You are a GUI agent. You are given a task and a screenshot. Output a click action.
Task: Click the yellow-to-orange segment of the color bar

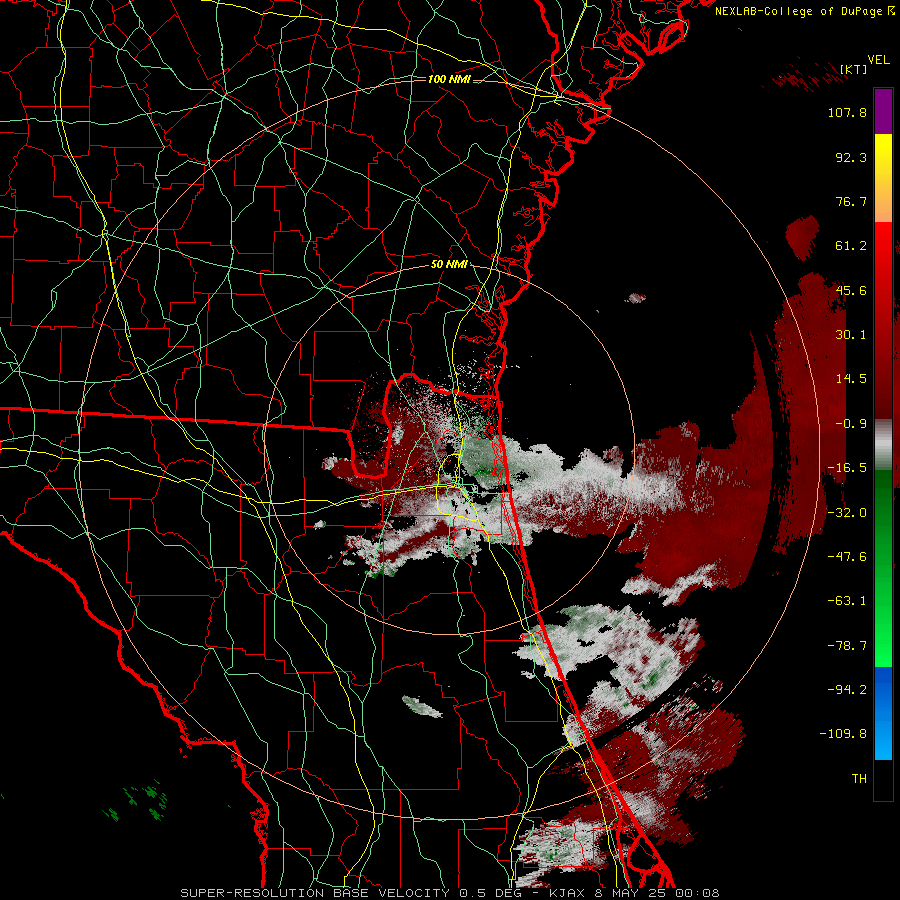(x=883, y=178)
